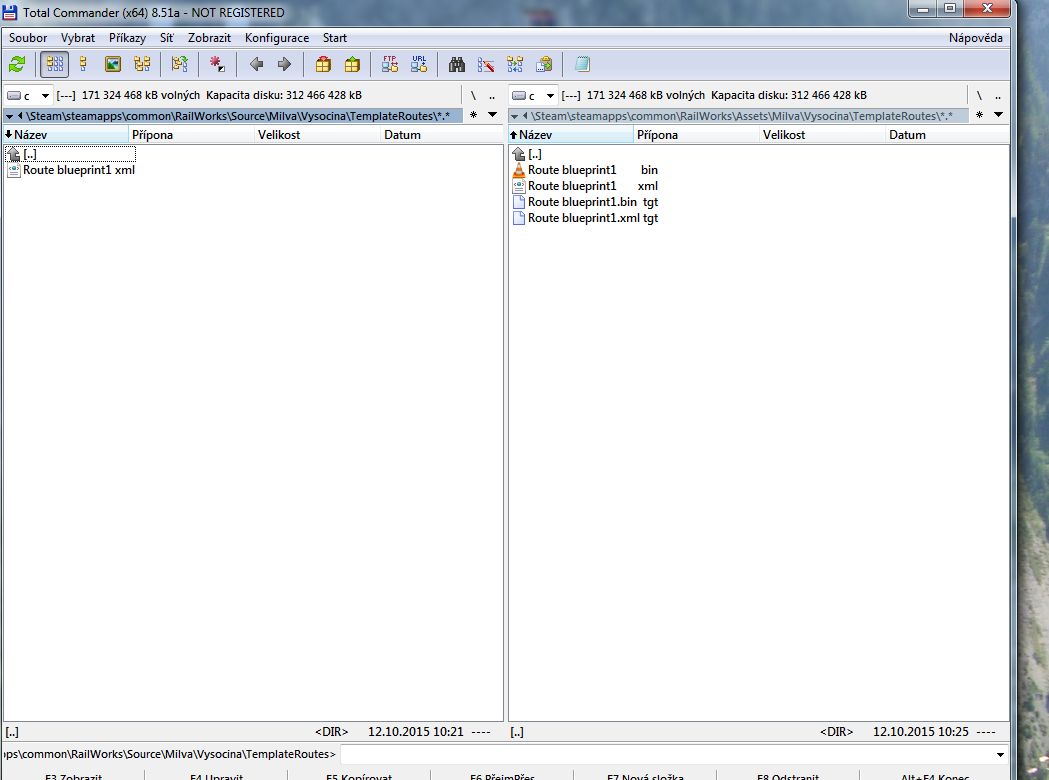Select Route blueprint1.xml tgt file
1049x780 pixels.
pos(585,218)
